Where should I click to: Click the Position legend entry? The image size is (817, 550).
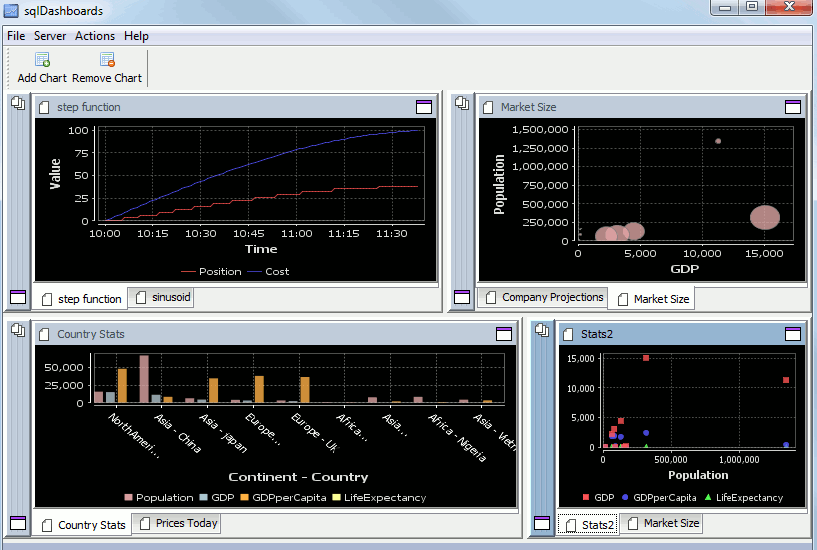pyautogui.click(x=211, y=271)
